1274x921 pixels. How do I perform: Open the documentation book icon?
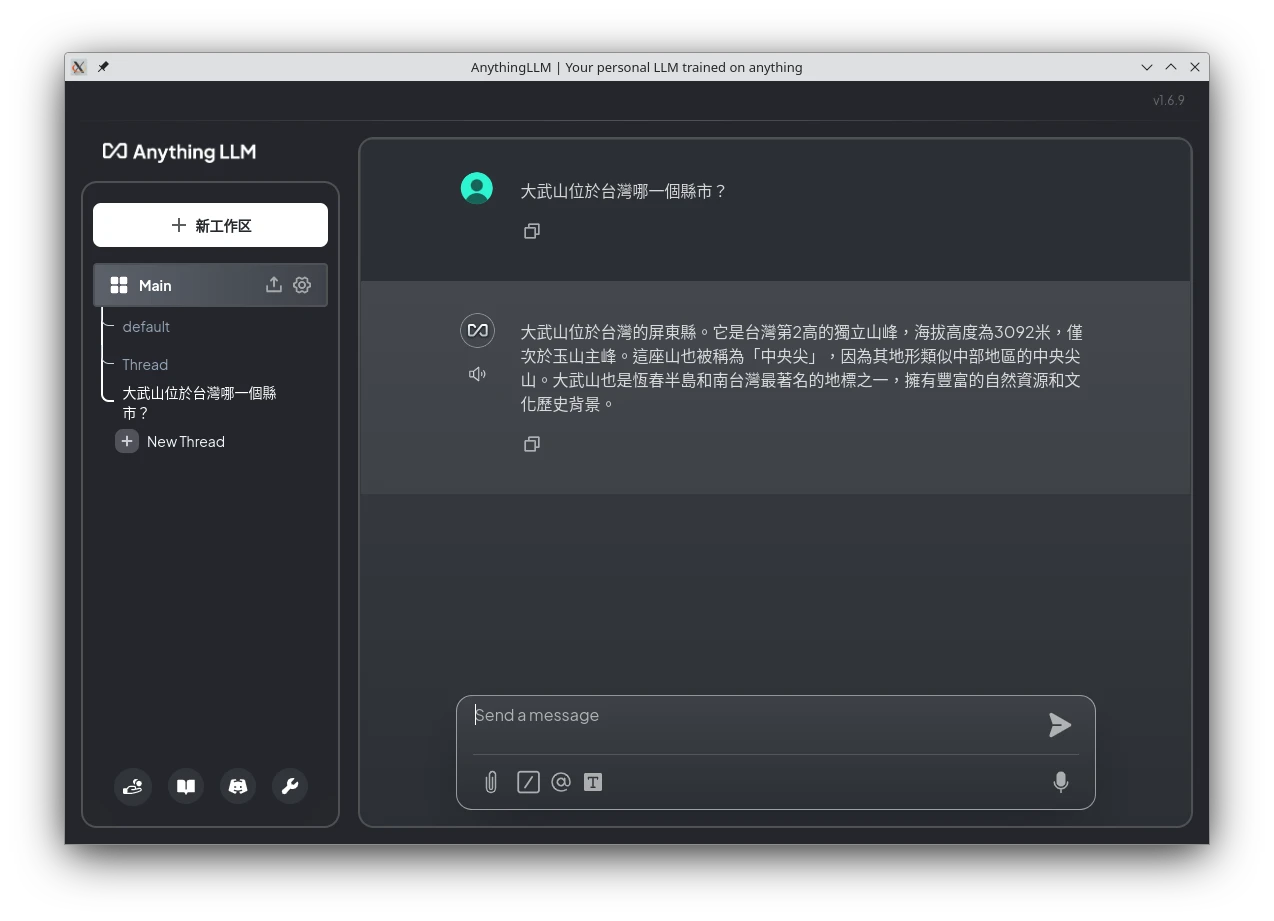point(186,786)
